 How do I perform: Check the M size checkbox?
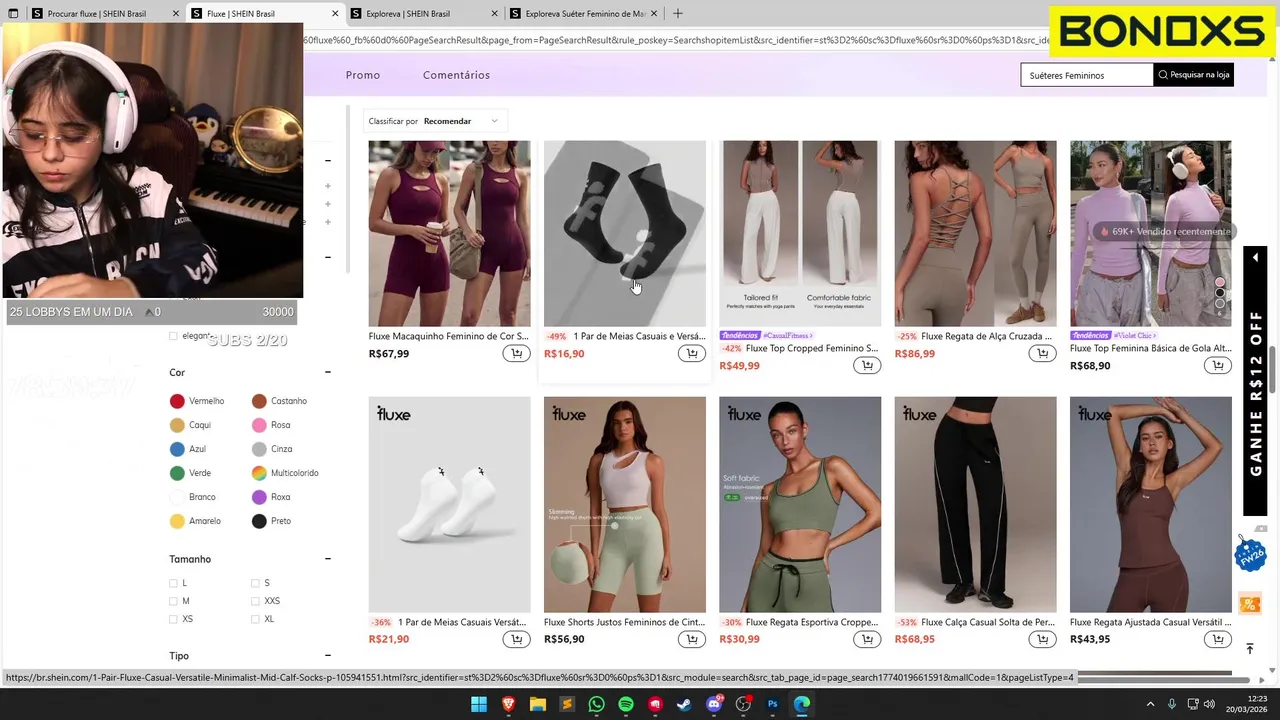(173, 601)
